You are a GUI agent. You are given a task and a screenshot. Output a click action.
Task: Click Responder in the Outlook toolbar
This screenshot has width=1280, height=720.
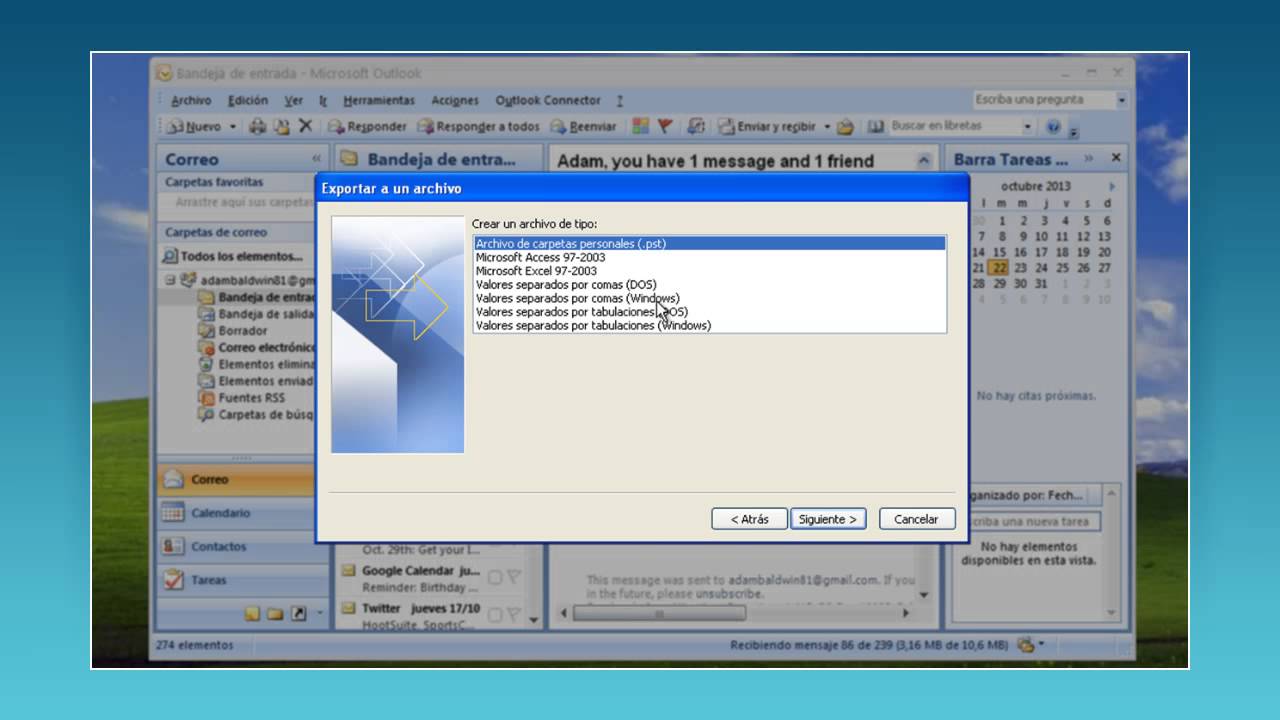coord(367,127)
